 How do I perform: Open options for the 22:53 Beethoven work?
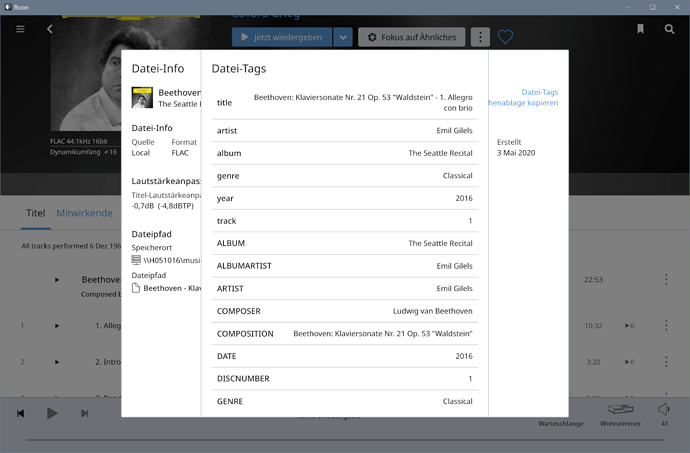point(666,280)
